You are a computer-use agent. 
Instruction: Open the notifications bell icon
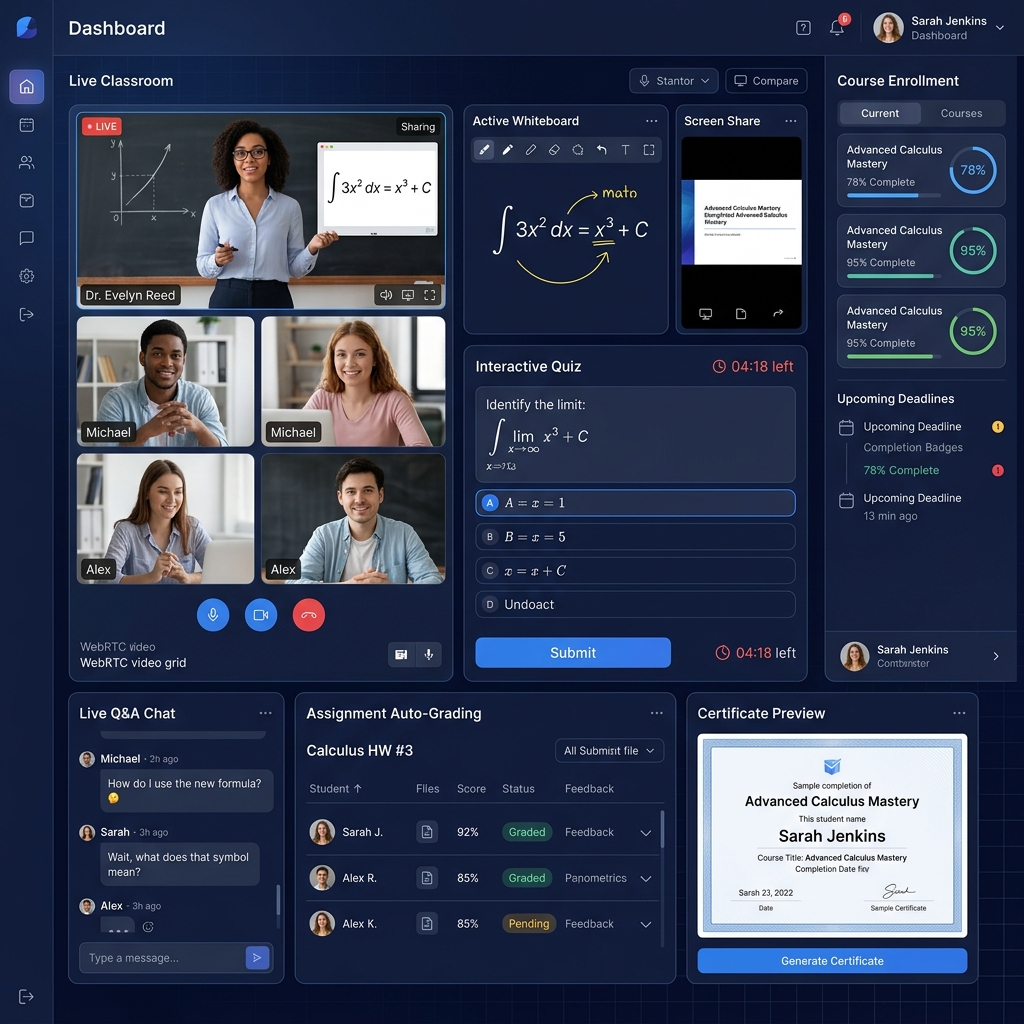pyautogui.click(x=837, y=27)
